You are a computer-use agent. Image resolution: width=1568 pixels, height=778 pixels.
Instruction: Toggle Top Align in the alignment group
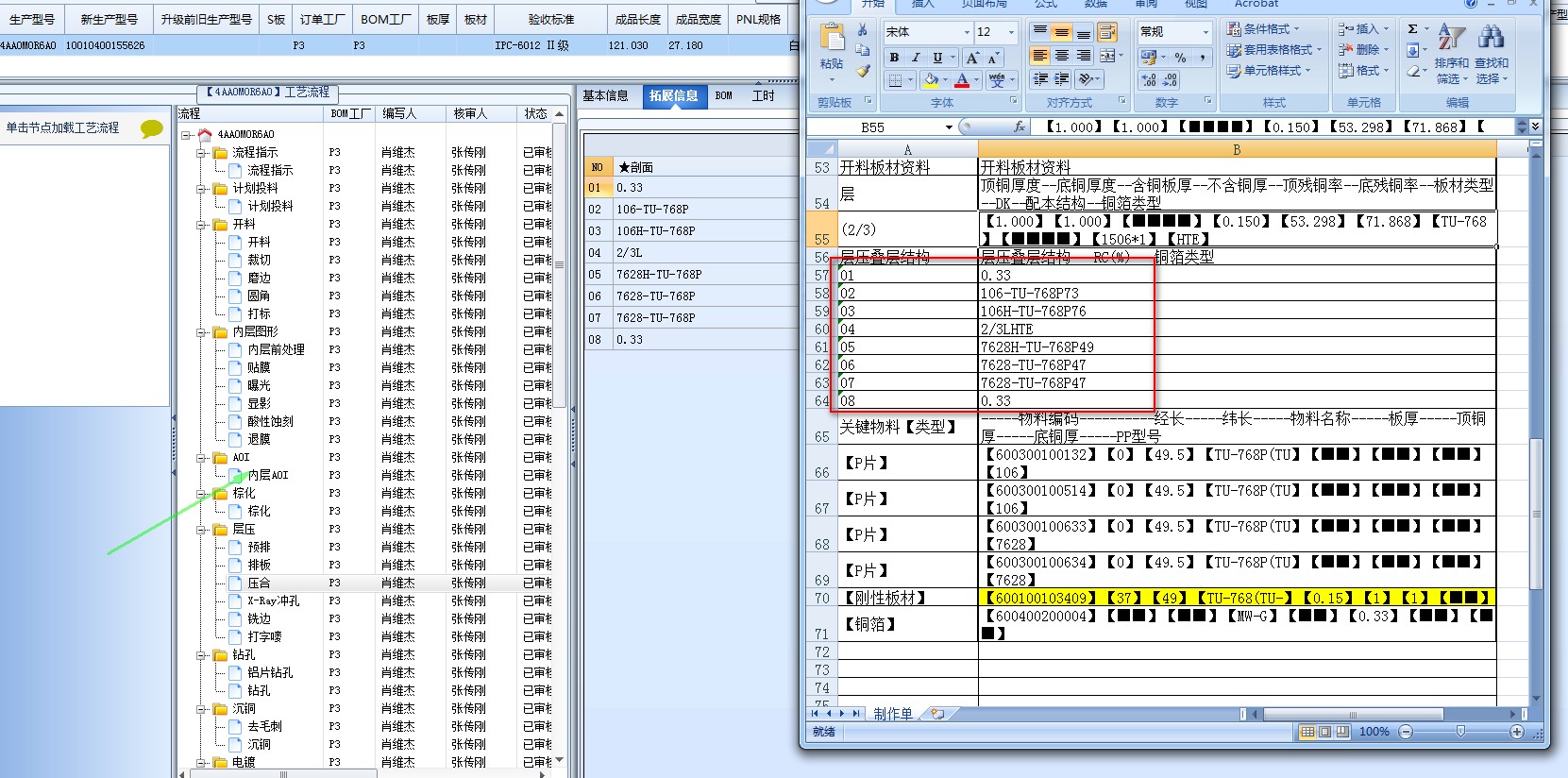coord(1040,32)
